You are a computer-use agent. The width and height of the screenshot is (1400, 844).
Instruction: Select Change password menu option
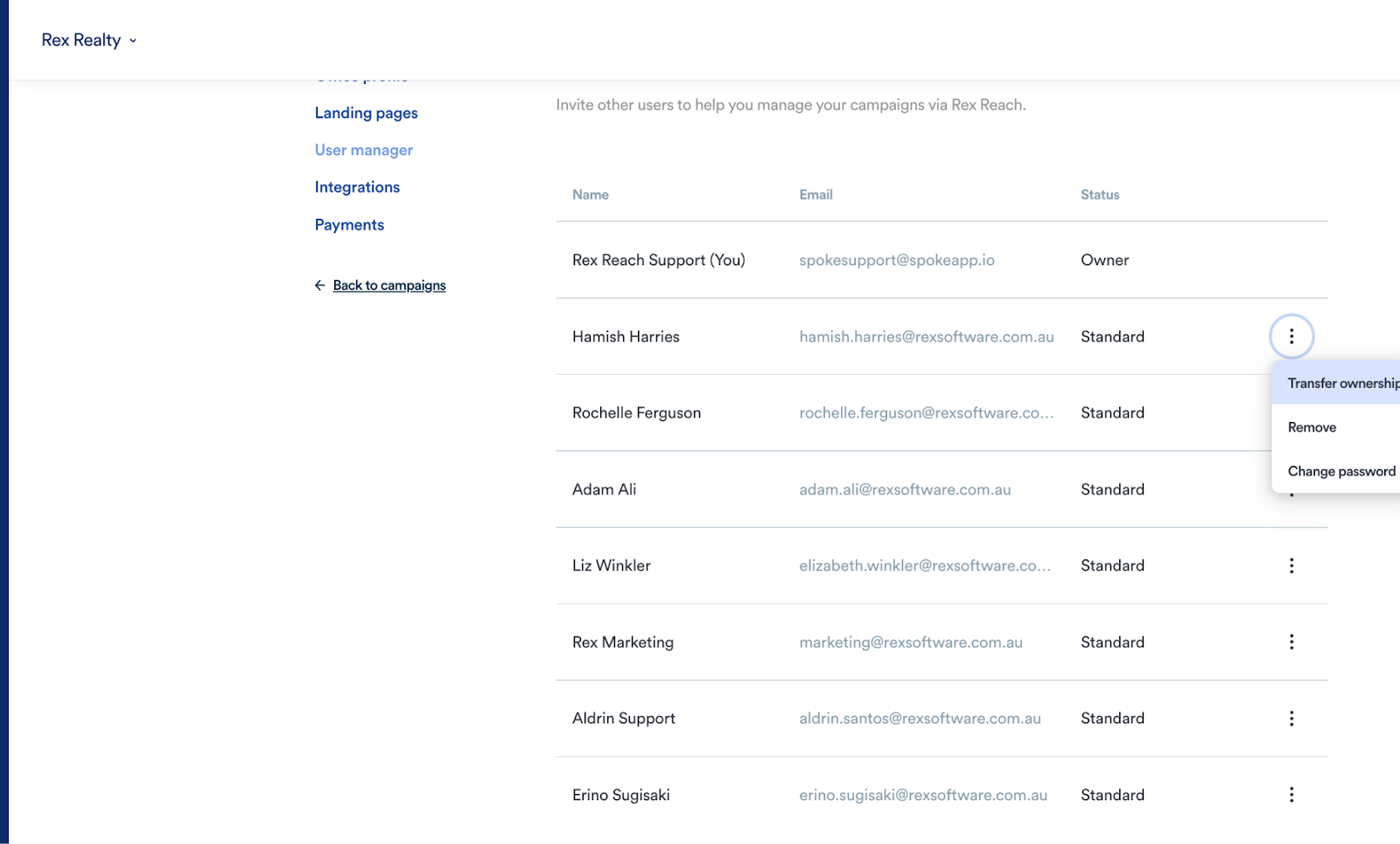tap(1336, 471)
